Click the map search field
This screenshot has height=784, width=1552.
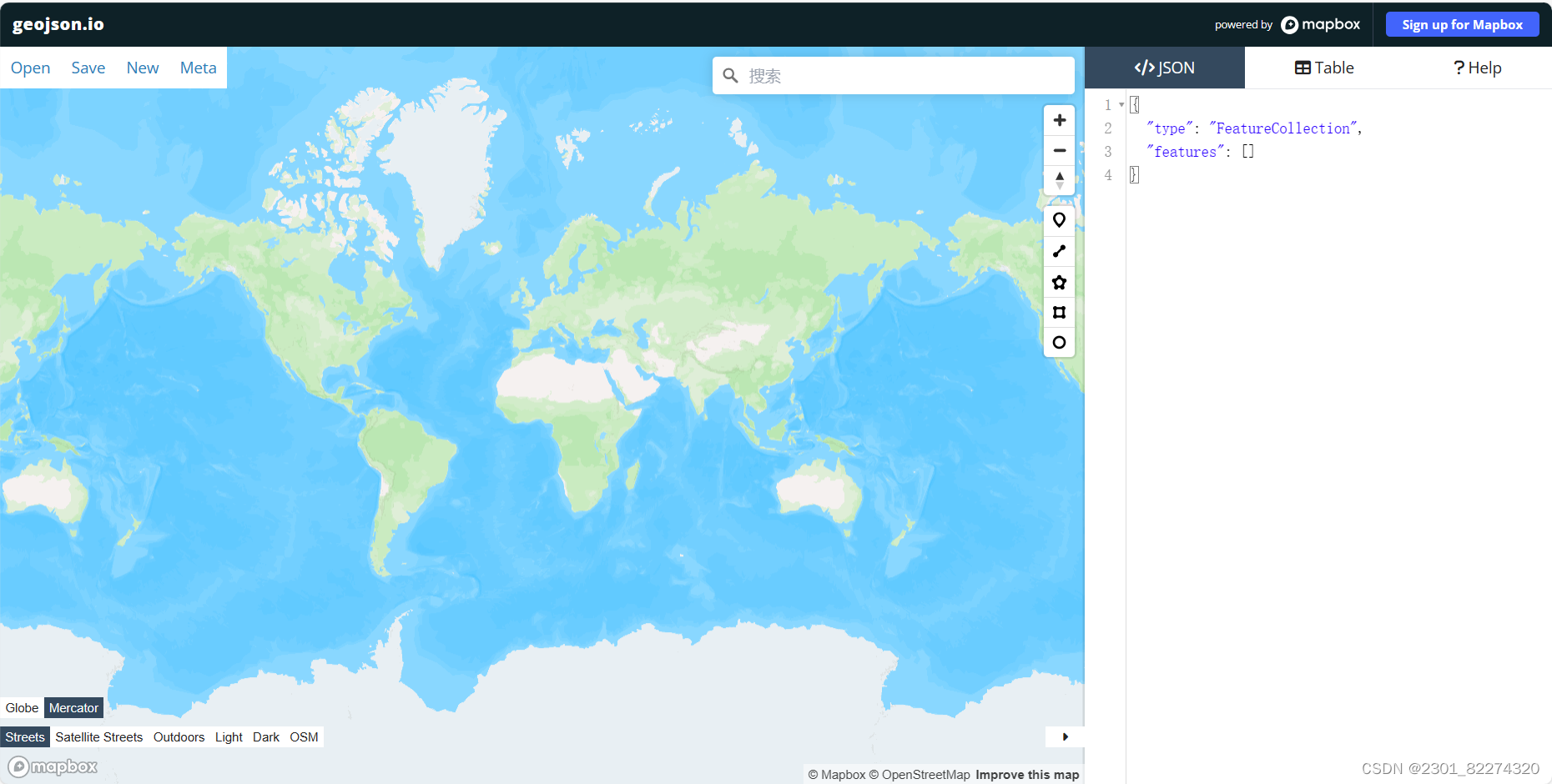tap(893, 75)
